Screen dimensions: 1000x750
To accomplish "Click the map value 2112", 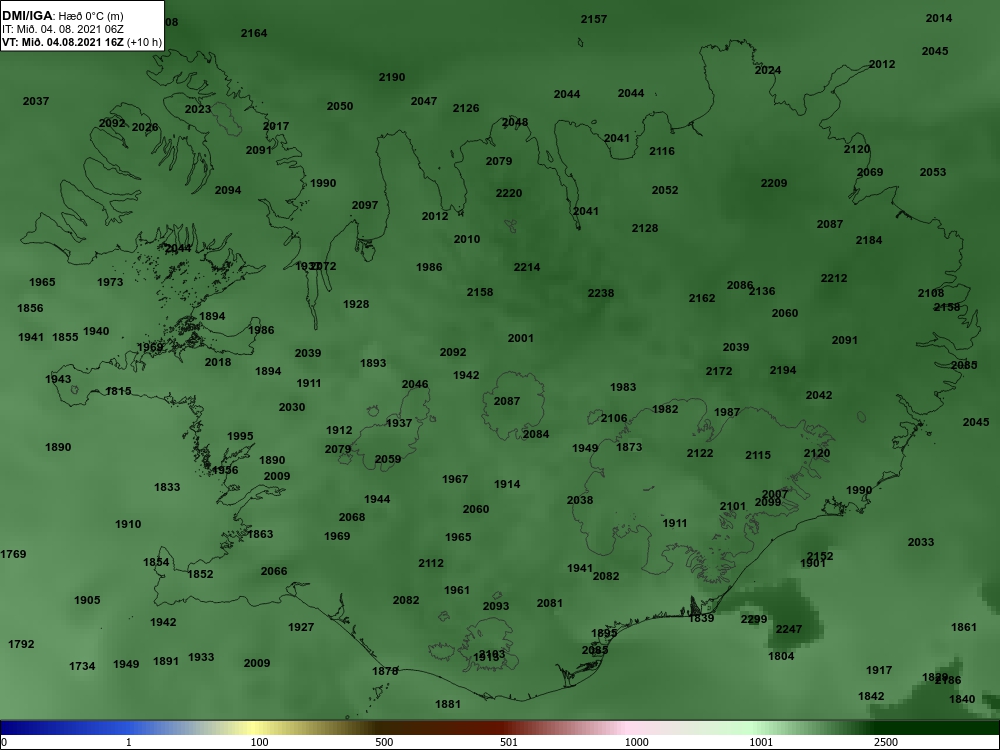I will coord(431,562).
